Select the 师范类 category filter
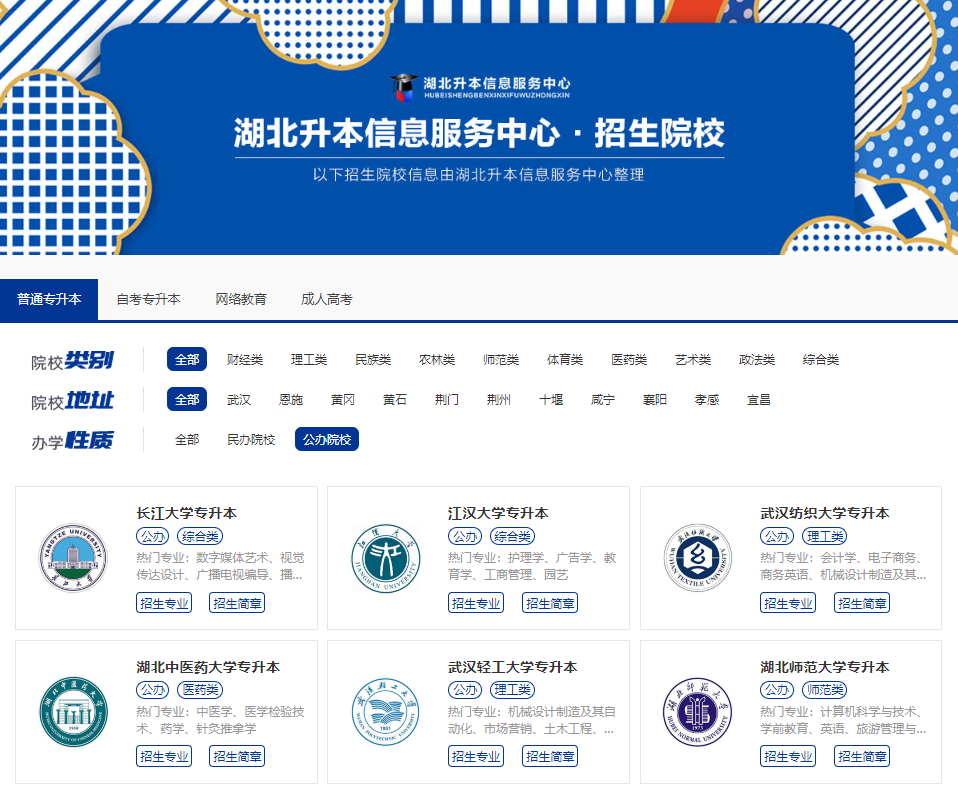Image resolution: width=958 pixels, height=790 pixels. [501, 360]
